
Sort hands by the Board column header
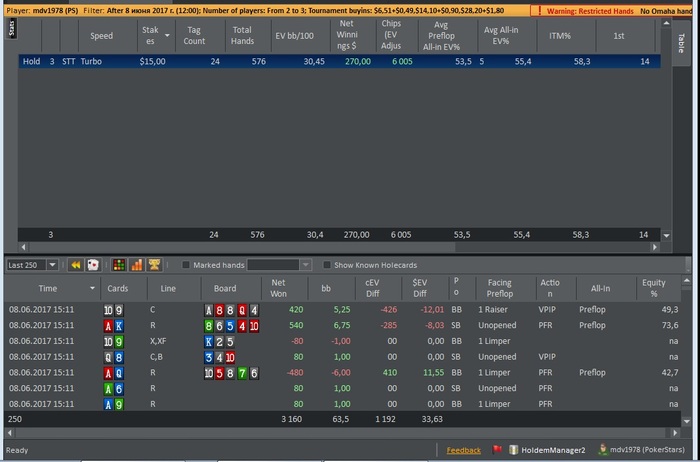tap(225, 288)
